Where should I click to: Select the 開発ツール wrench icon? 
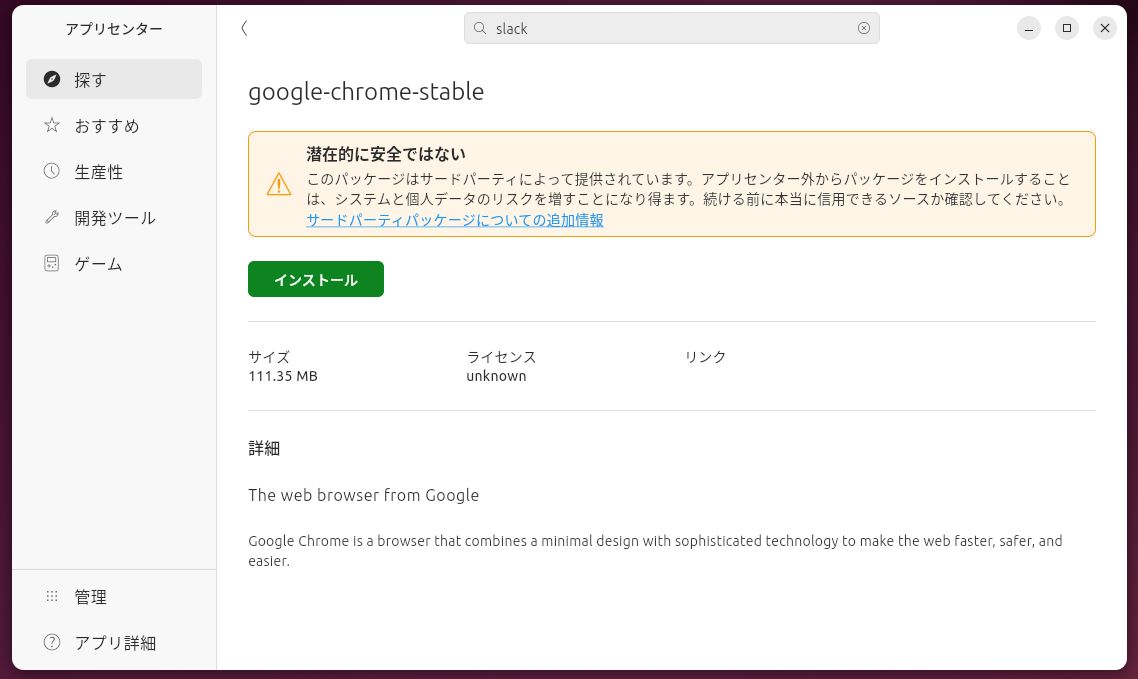point(50,217)
